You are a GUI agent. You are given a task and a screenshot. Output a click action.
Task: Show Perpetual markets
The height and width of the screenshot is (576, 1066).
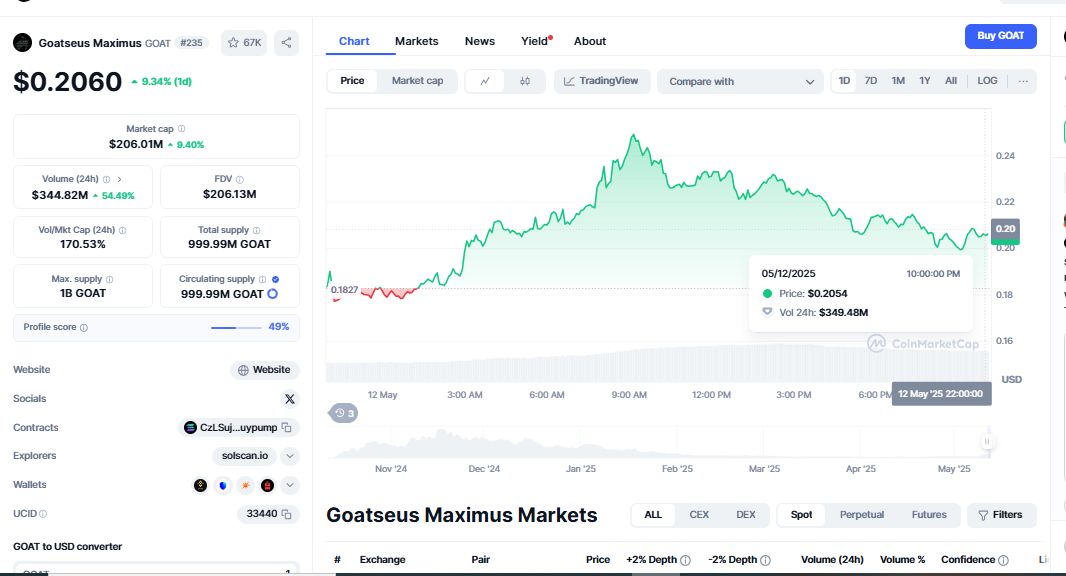click(861, 515)
